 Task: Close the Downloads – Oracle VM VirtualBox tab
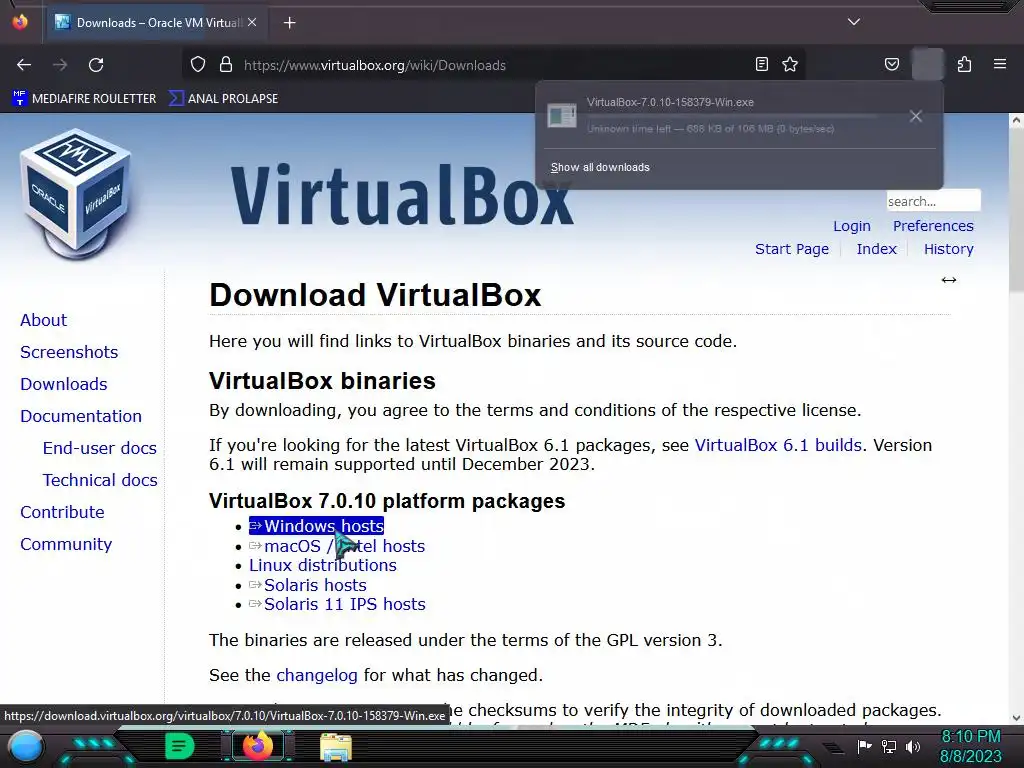pyautogui.click(x=252, y=22)
